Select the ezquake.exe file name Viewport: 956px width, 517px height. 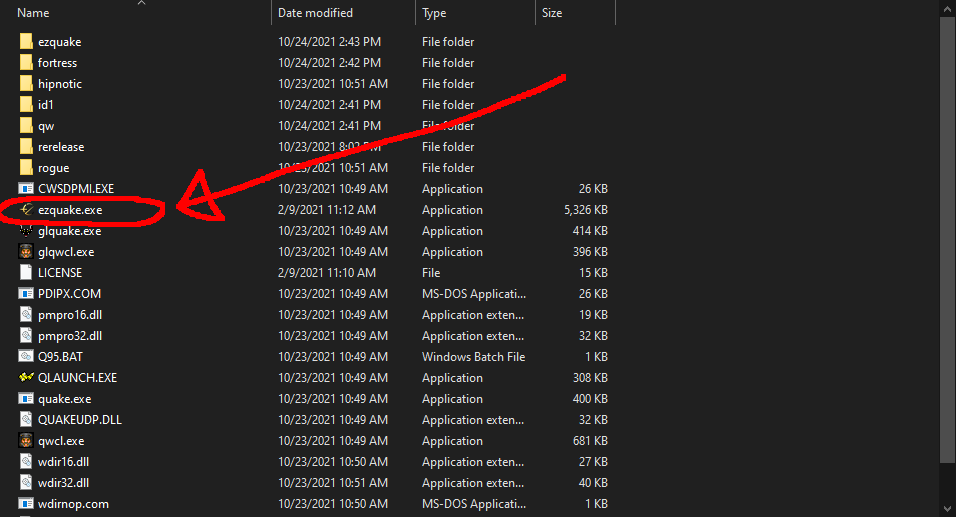pos(70,210)
